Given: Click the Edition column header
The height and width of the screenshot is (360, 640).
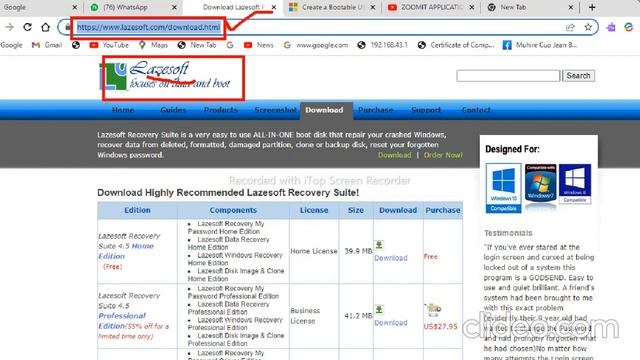Looking at the screenshot, I should pyautogui.click(x=137, y=210).
